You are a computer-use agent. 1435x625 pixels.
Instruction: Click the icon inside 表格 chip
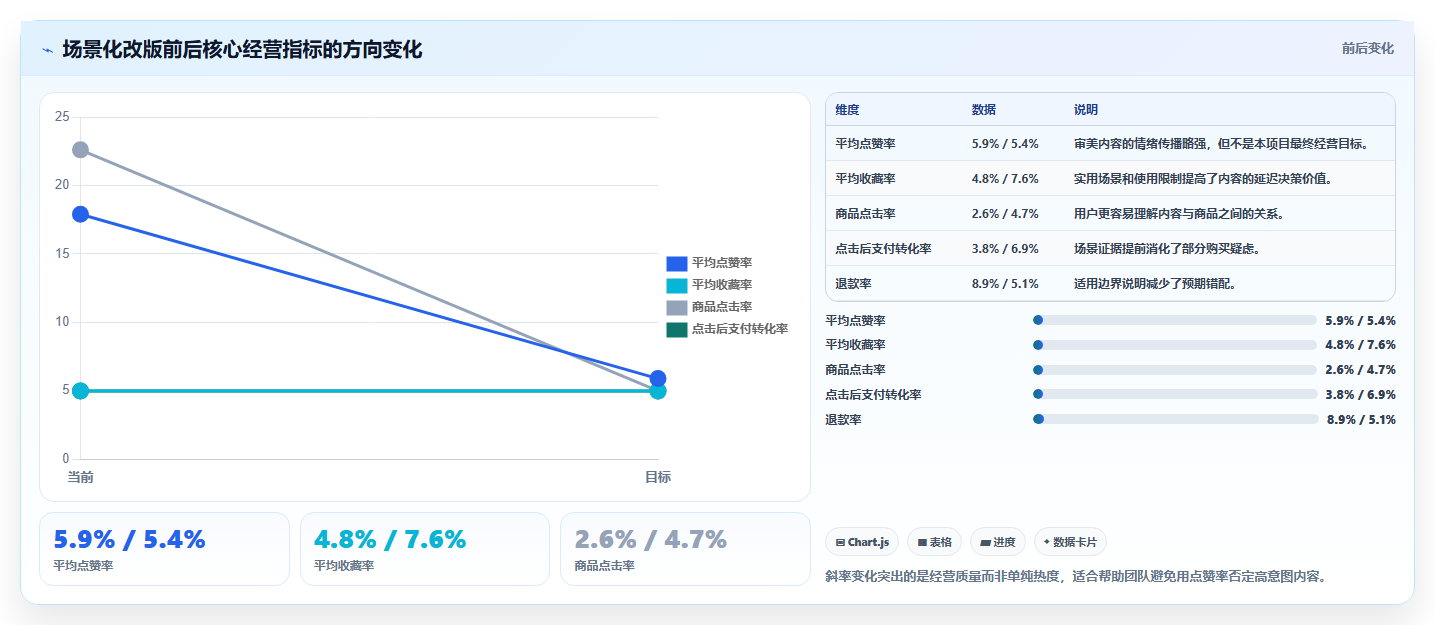tap(922, 542)
